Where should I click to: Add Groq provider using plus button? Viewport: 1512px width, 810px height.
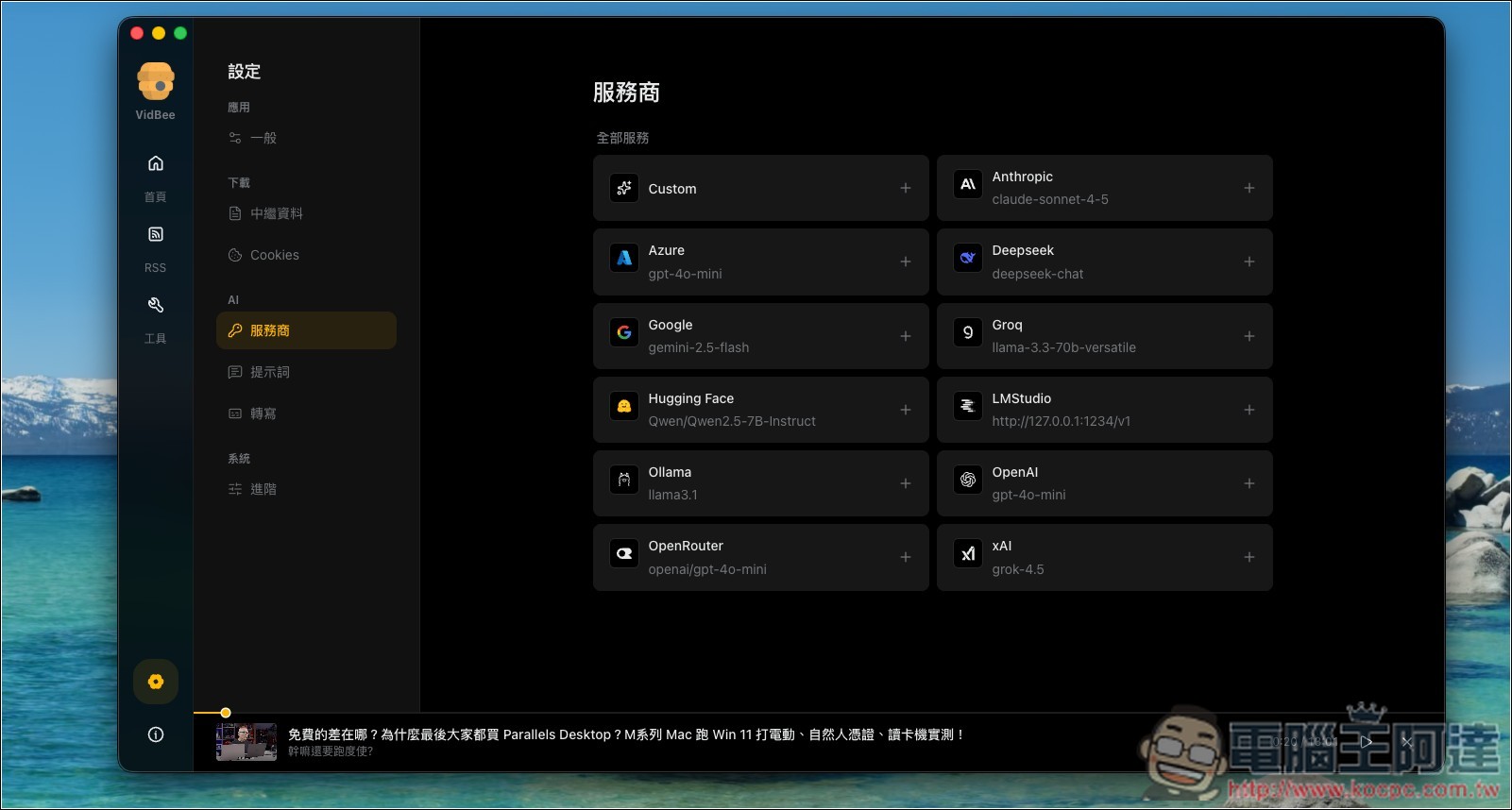tap(1249, 336)
